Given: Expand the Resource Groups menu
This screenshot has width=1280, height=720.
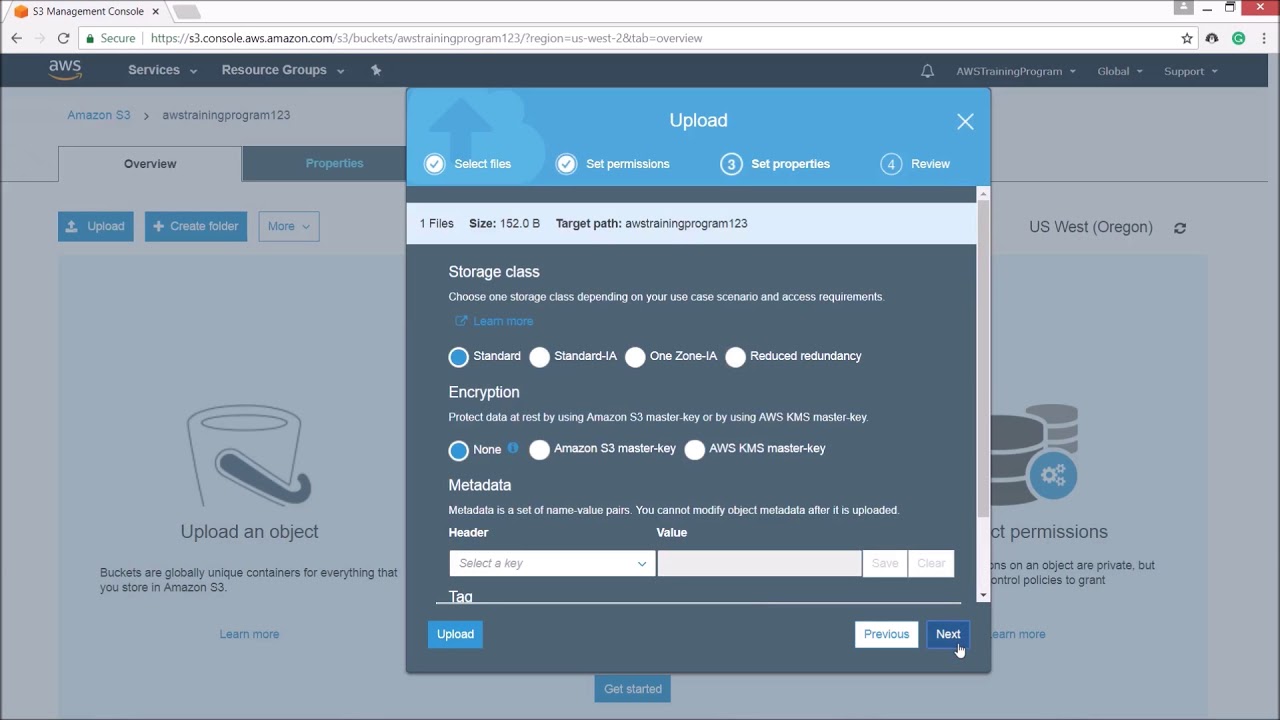Looking at the screenshot, I should click(283, 70).
